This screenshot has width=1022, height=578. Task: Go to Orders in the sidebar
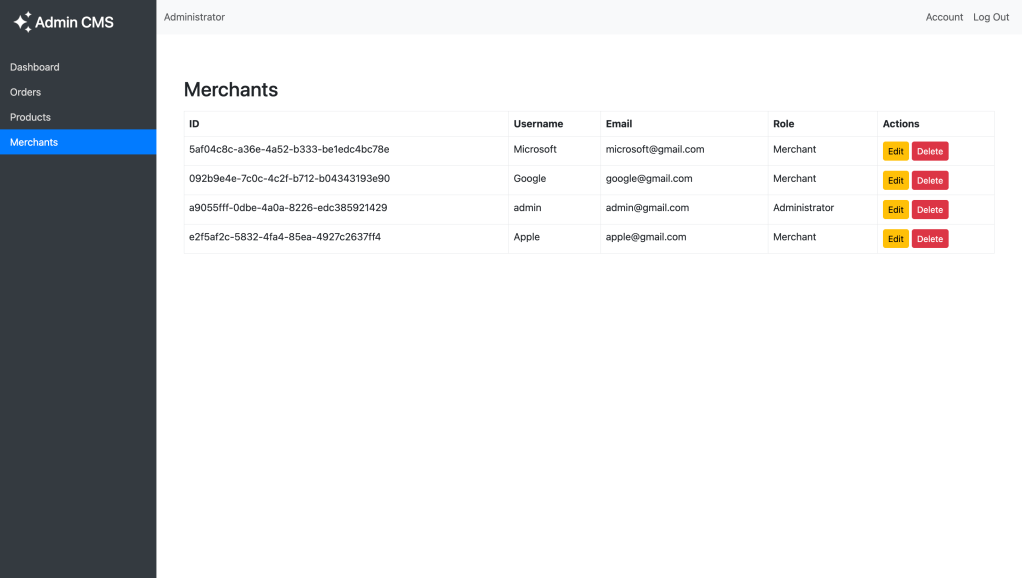[x=26, y=92]
